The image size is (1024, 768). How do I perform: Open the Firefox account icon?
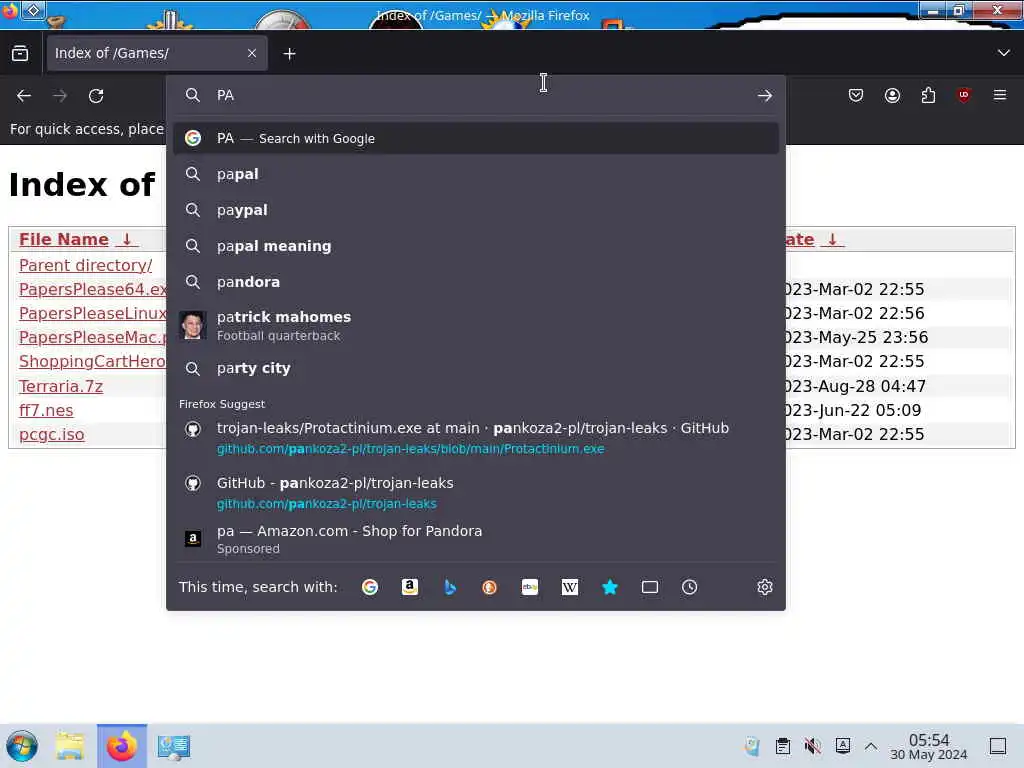pyautogui.click(x=892, y=96)
